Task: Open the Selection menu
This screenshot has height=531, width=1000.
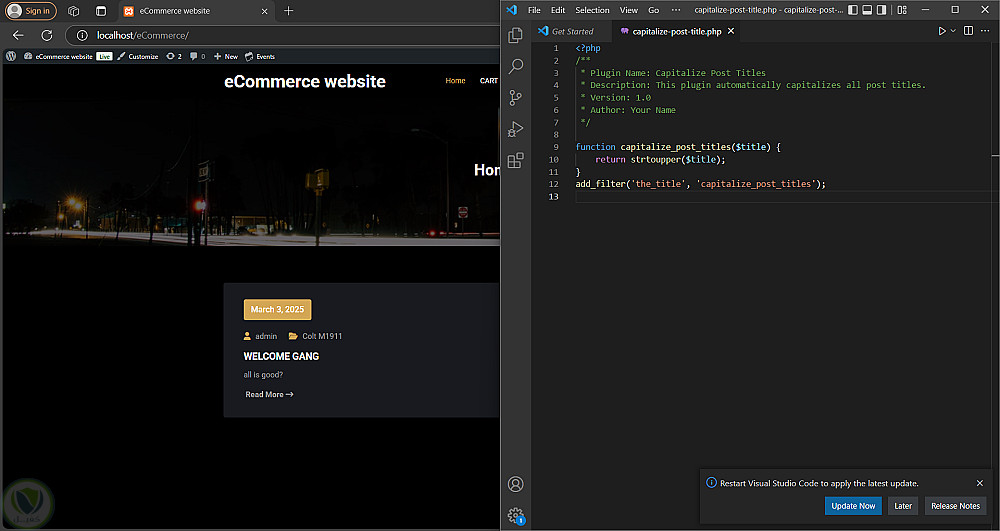Action: pos(592,10)
